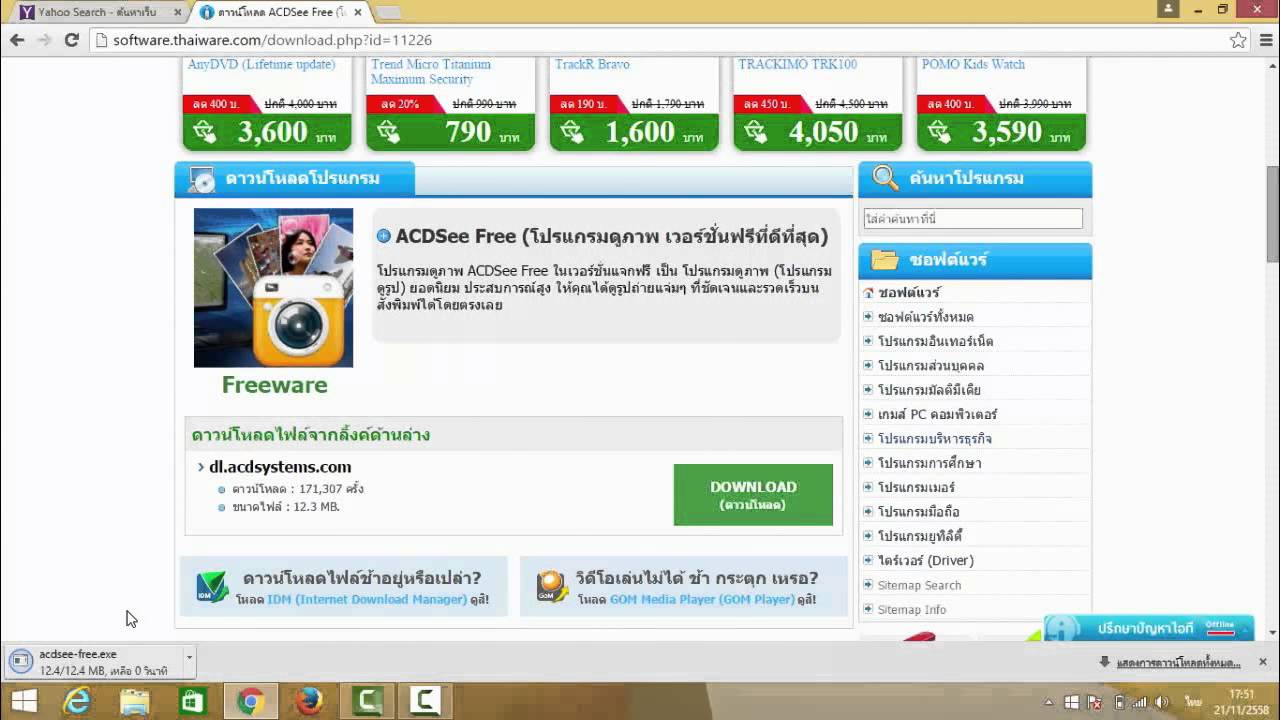The height and width of the screenshot is (720, 1280).
Task: Open File Explorer from the taskbar
Action: pos(135,701)
